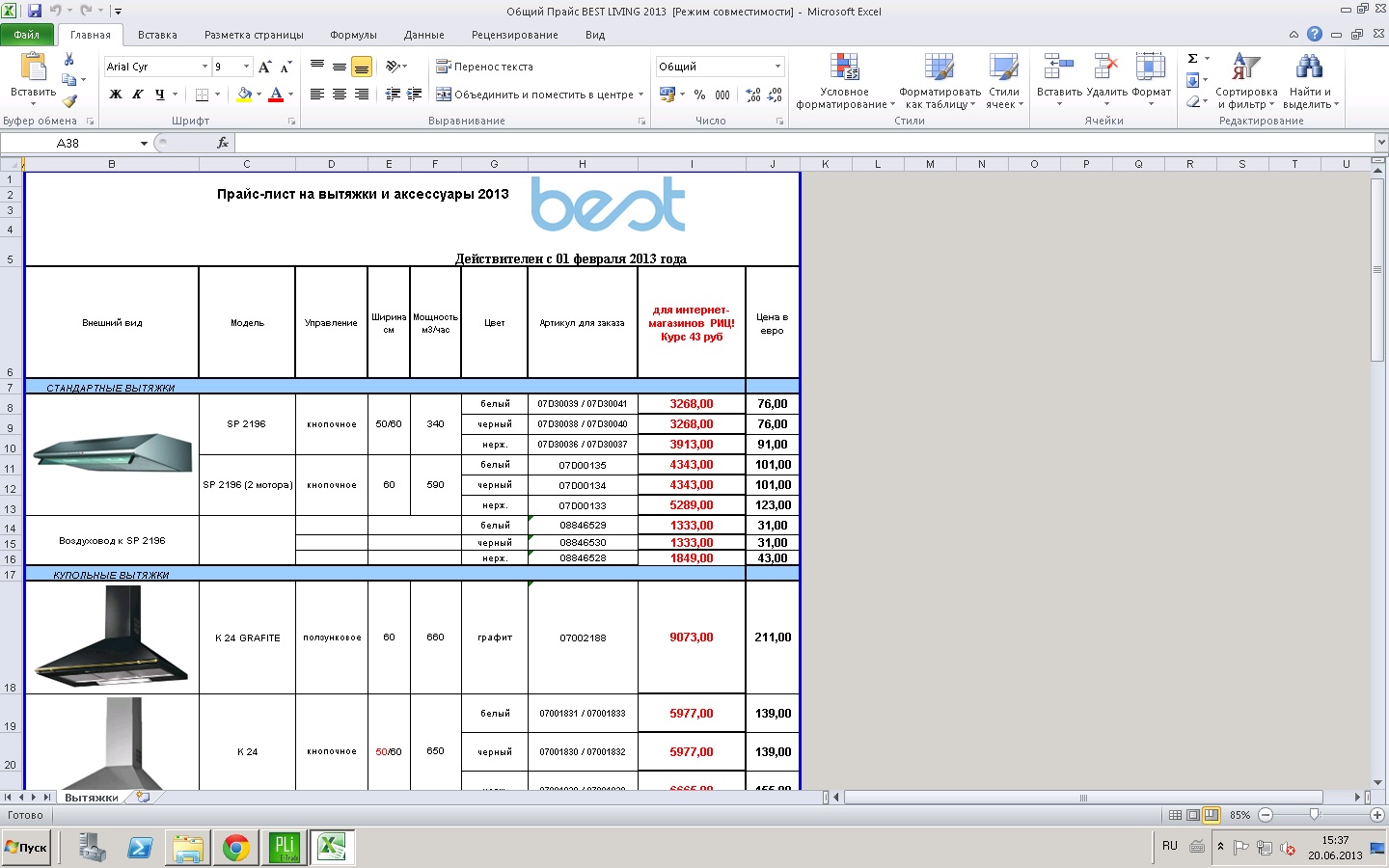Apply the yellow fill color bucket
1389x868 pixels.
coord(244,95)
